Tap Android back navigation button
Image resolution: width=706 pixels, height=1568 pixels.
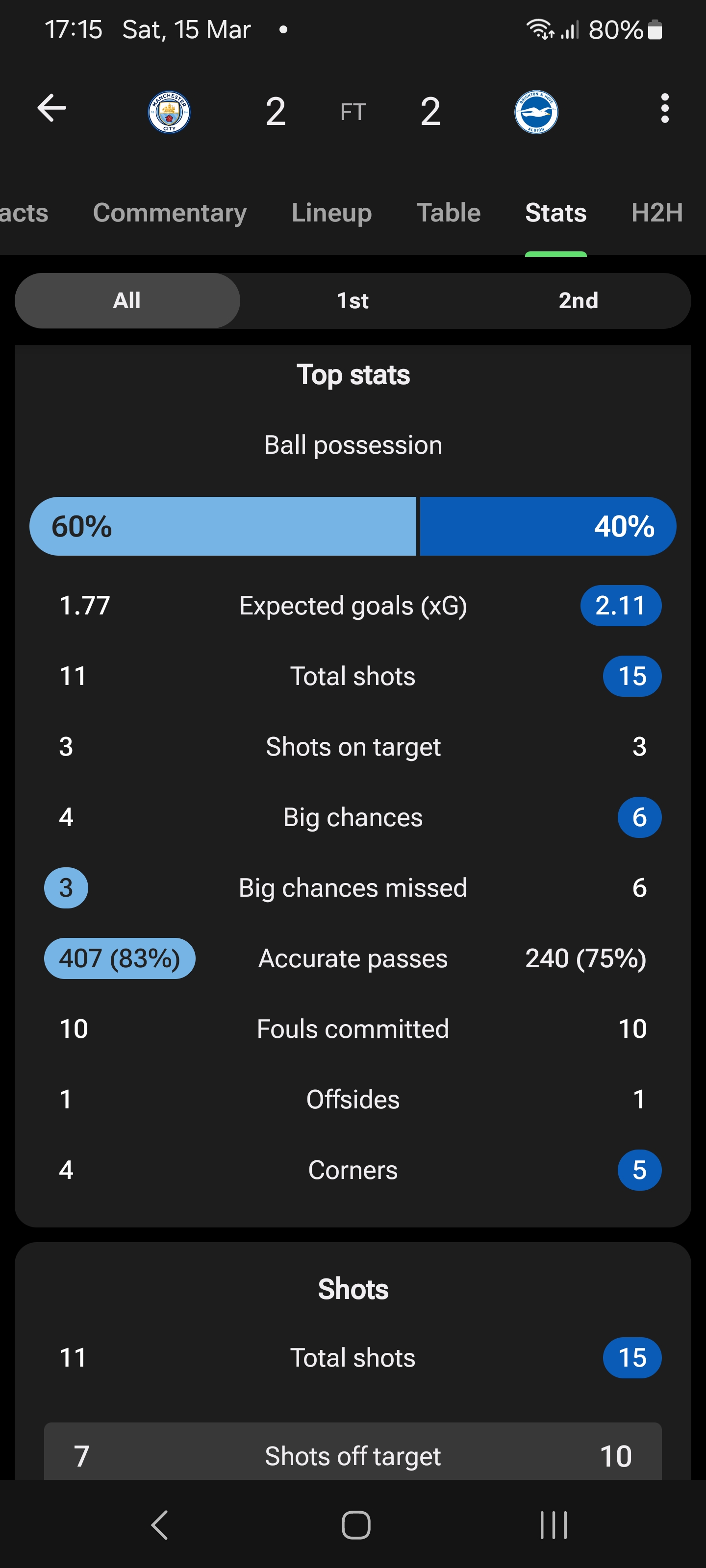159,1525
